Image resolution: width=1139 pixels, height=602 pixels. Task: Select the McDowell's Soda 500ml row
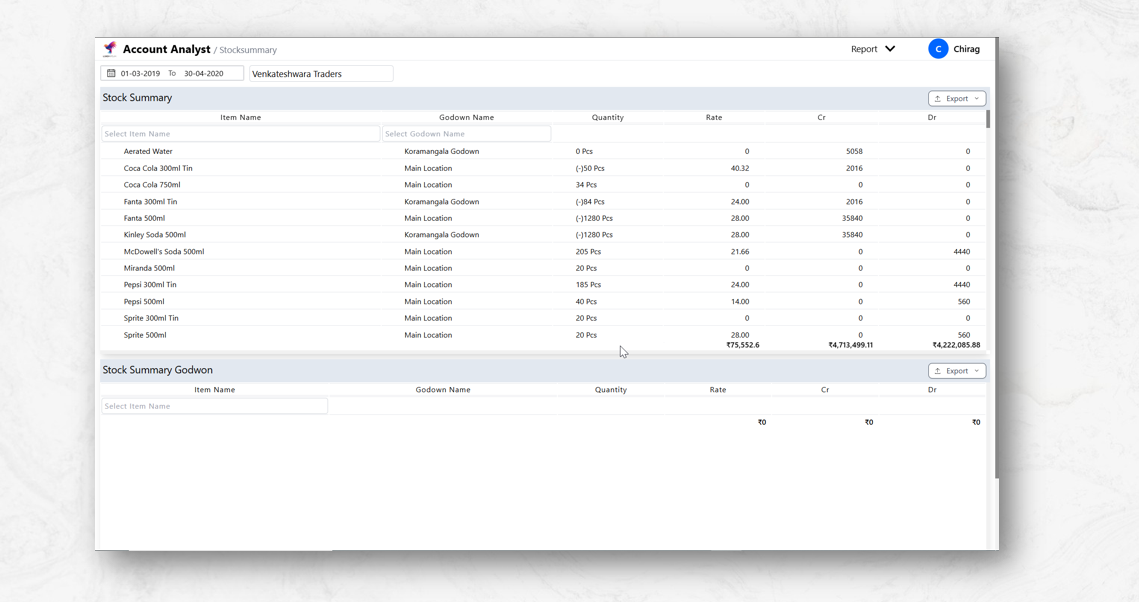pos(164,252)
